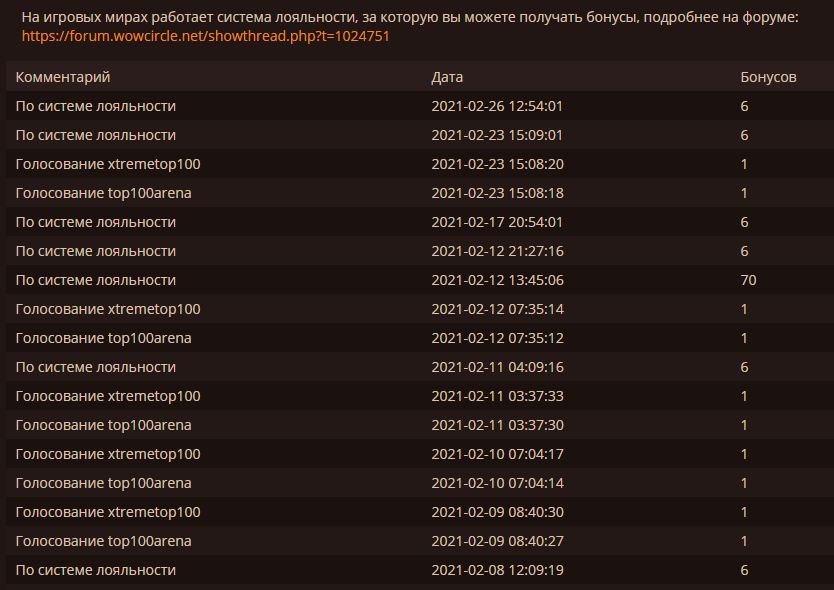Select the row dated 2021-02-26 12:54:01

click(x=420, y=106)
